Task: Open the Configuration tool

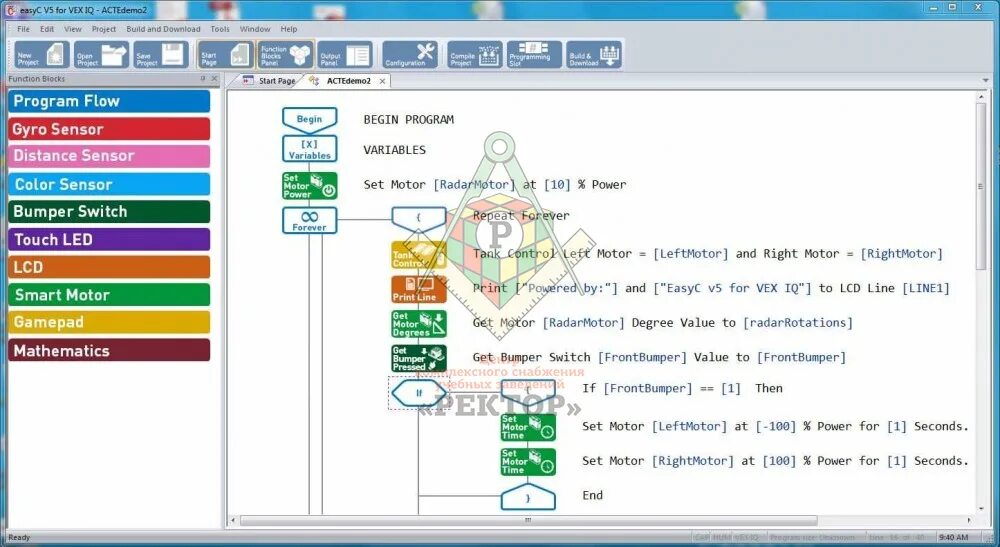Action: 410,55
